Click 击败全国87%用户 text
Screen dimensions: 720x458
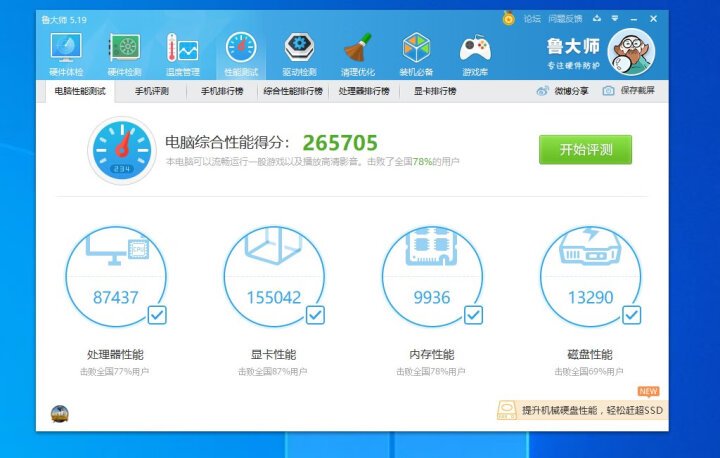coord(272,372)
